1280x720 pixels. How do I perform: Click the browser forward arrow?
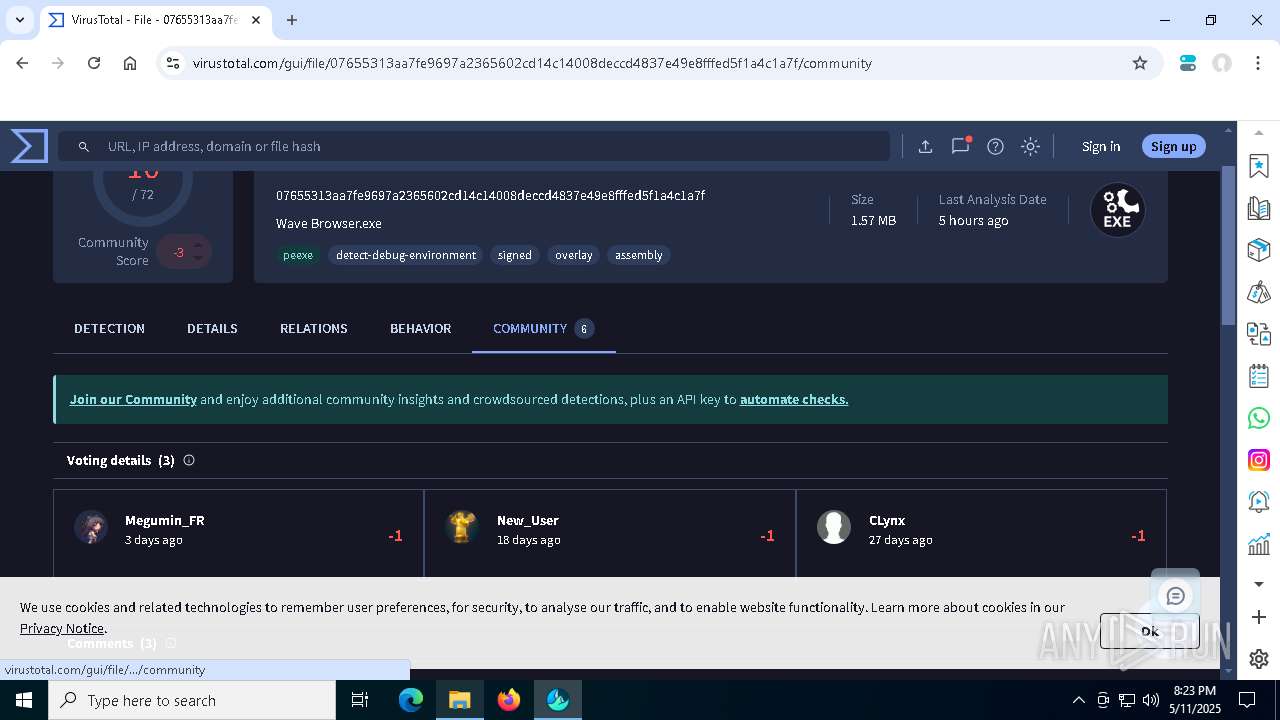tap(58, 63)
